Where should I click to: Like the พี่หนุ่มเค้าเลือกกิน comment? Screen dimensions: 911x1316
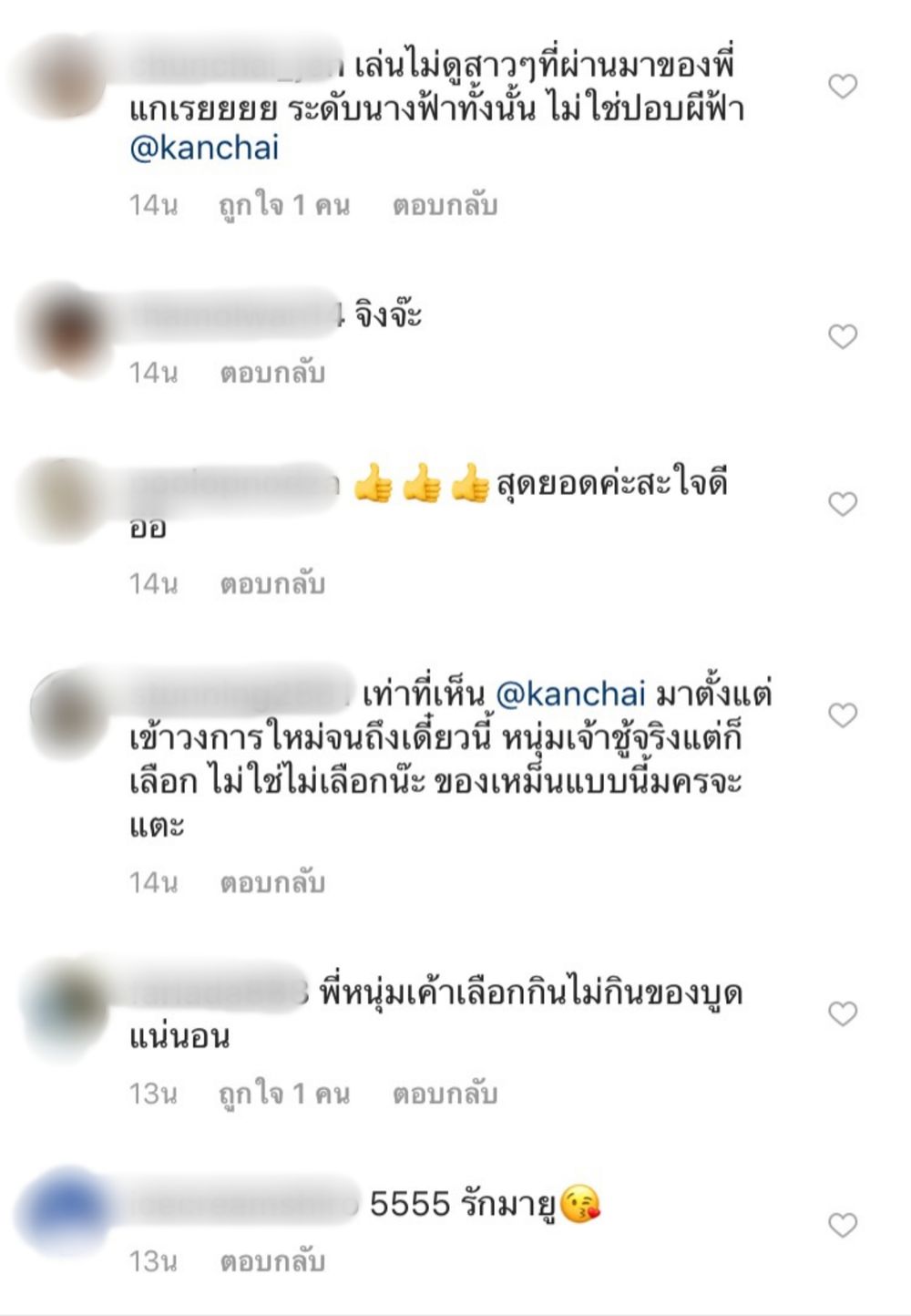(843, 1013)
